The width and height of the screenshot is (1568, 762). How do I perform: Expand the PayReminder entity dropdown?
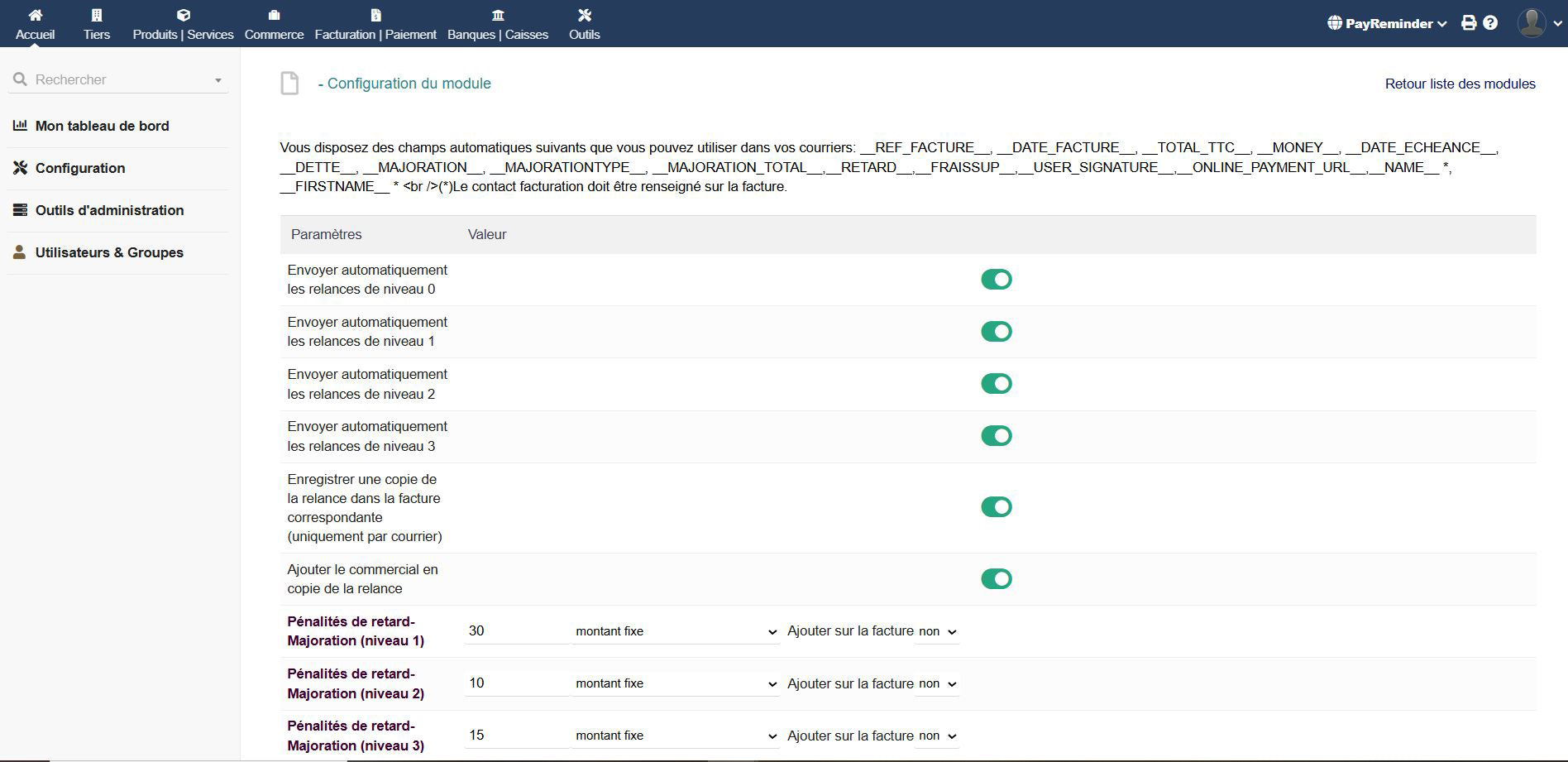tap(1388, 23)
